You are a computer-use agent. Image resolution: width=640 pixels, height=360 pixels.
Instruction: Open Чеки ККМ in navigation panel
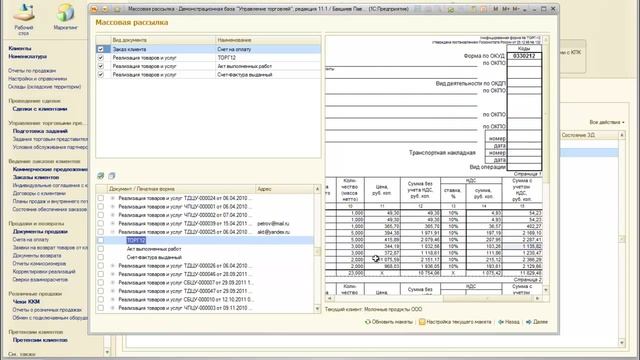click(x=26, y=302)
